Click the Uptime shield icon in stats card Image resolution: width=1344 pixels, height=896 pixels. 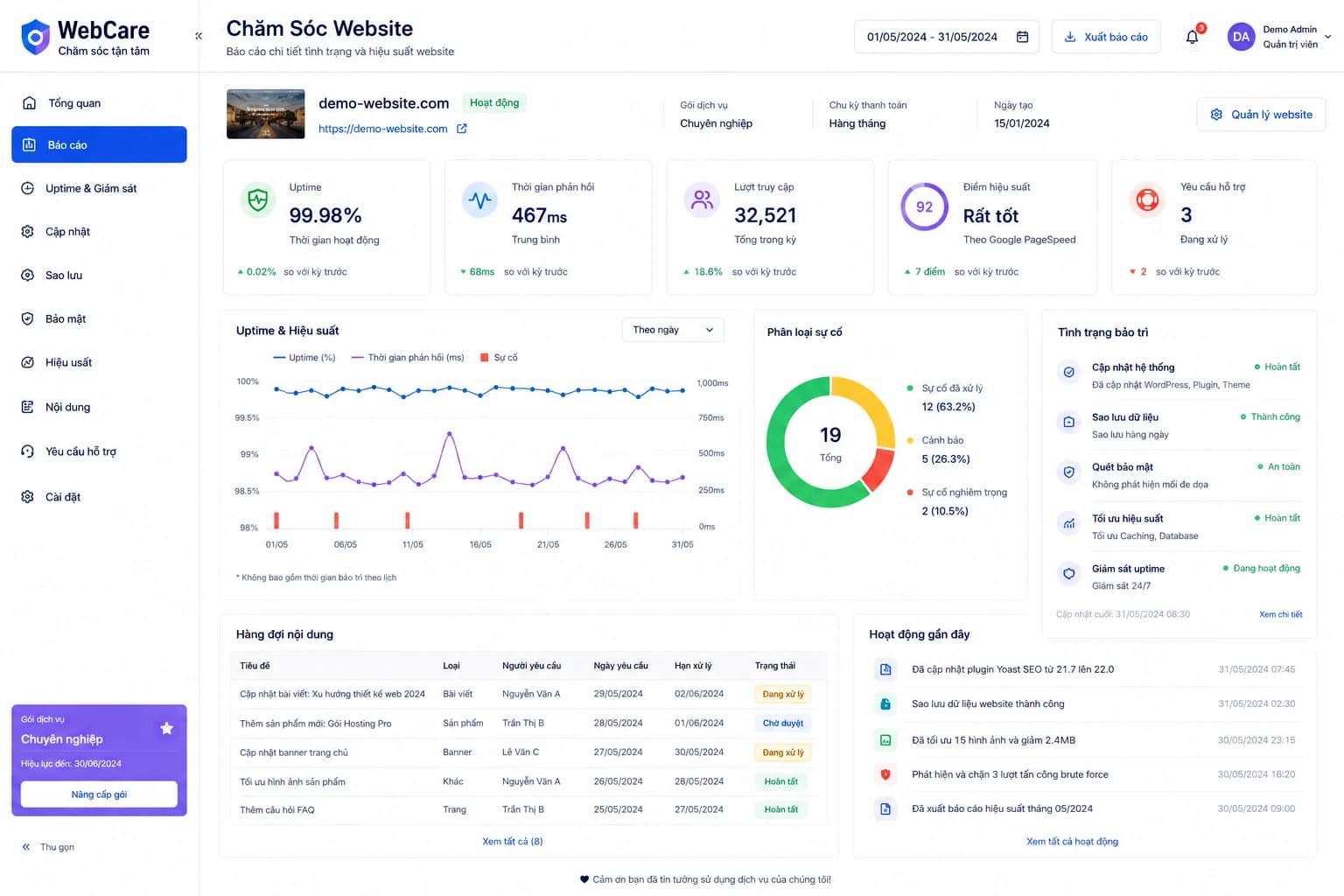(258, 200)
